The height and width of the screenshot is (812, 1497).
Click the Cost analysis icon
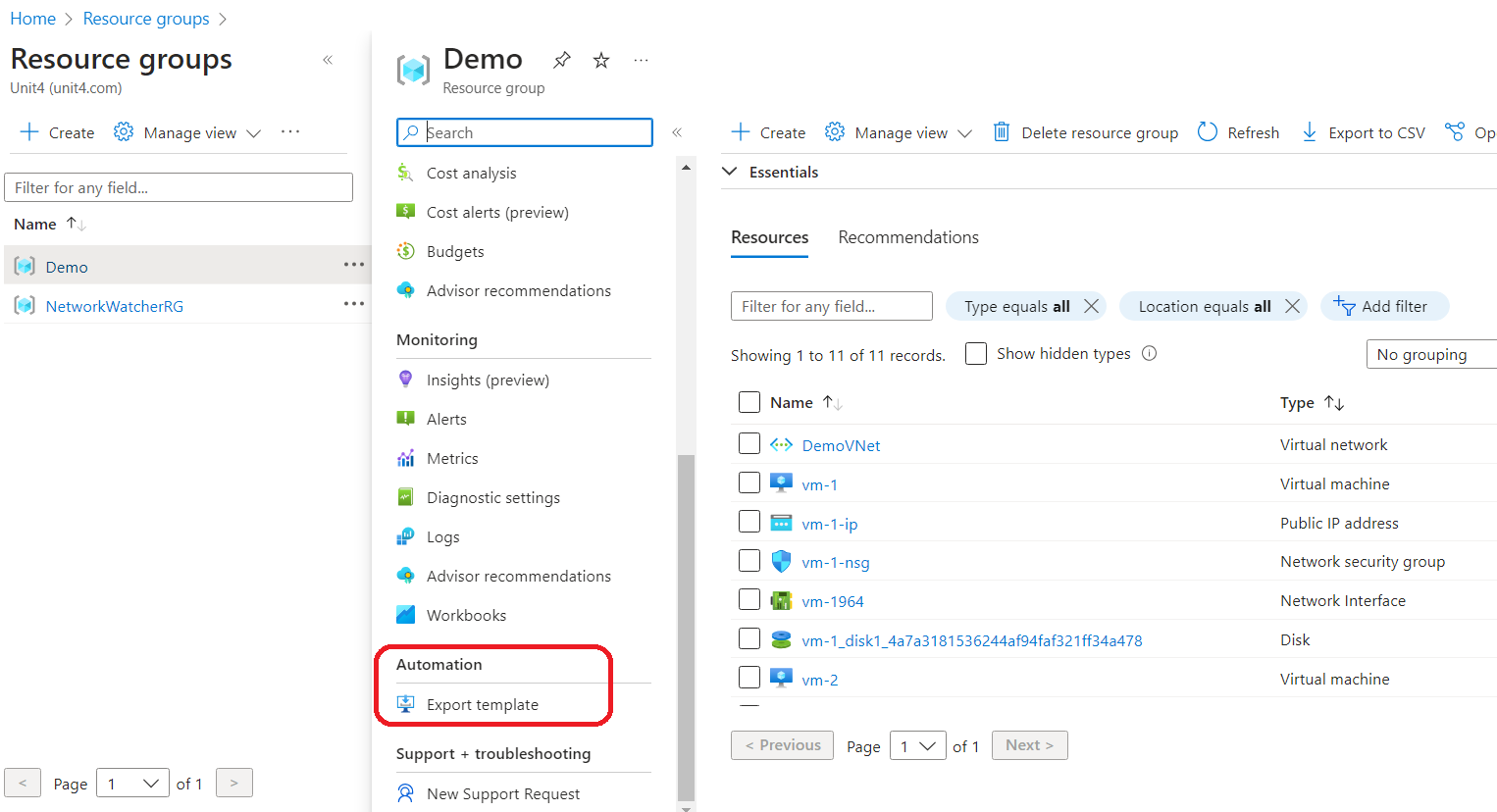405,173
